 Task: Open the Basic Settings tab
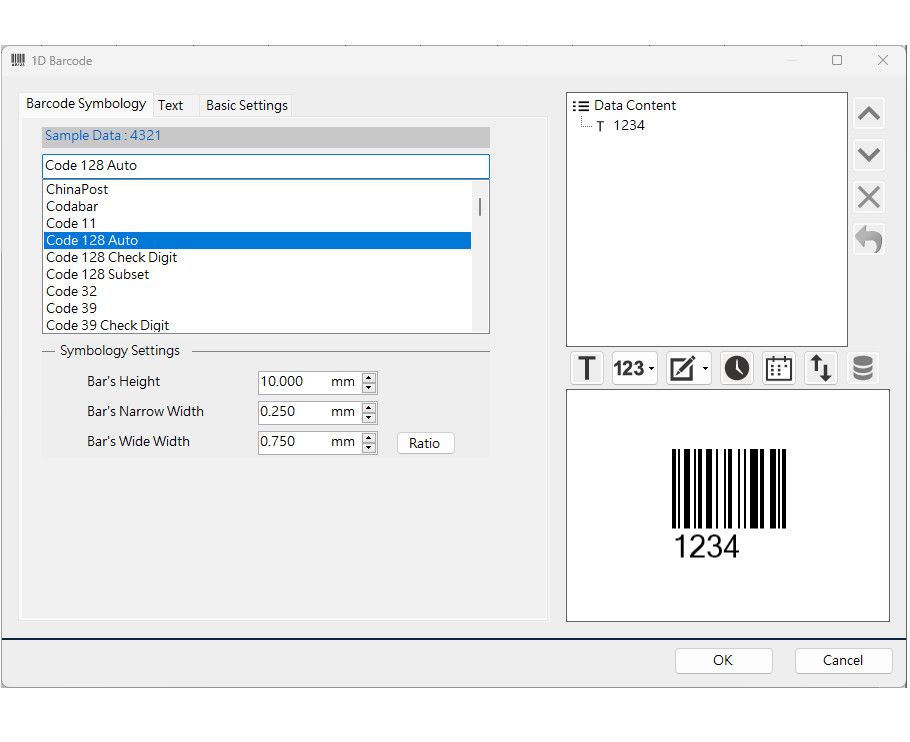[246, 104]
